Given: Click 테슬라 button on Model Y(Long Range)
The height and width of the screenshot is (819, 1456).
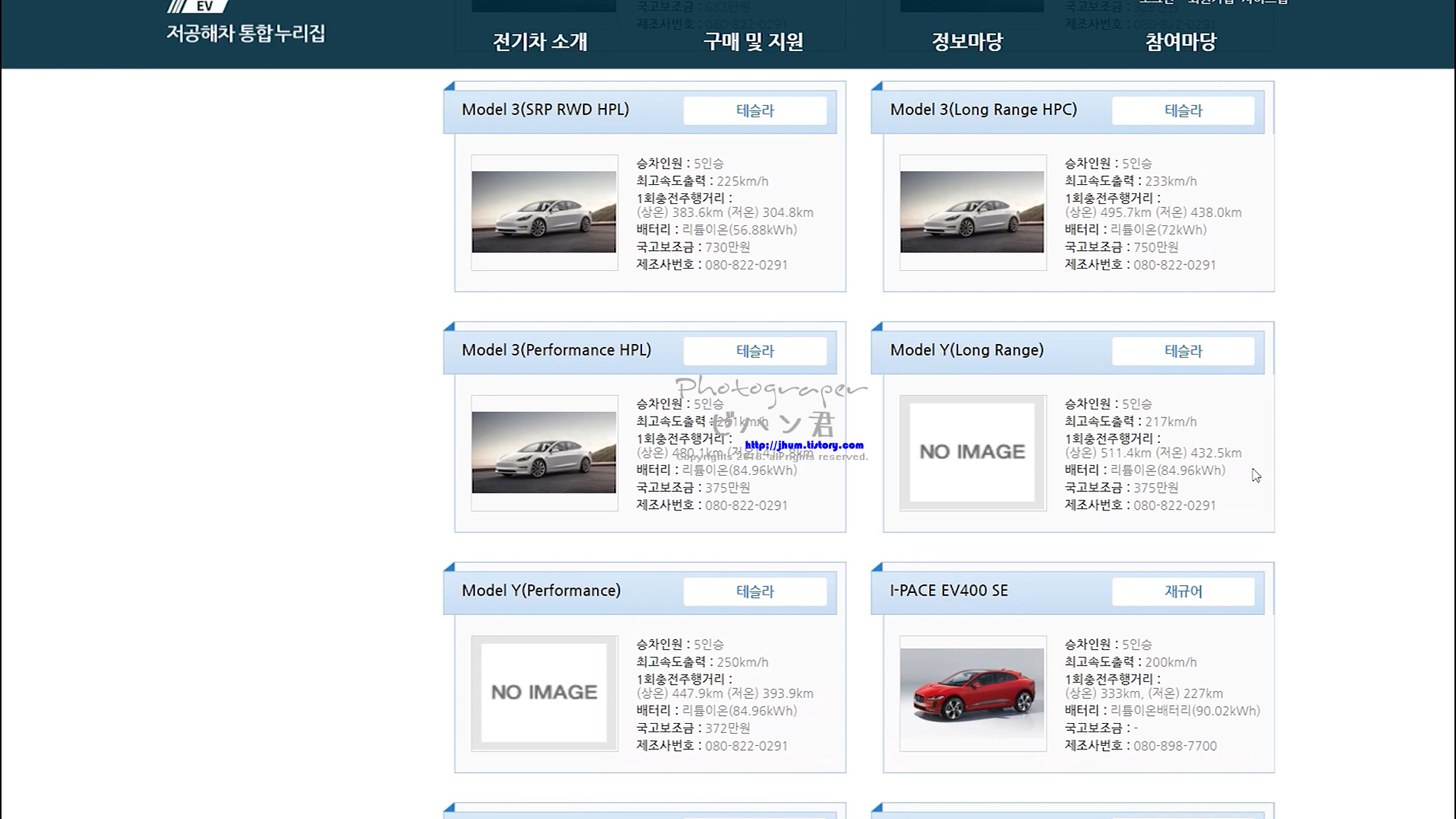Looking at the screenshot, I should (1183, 351).
